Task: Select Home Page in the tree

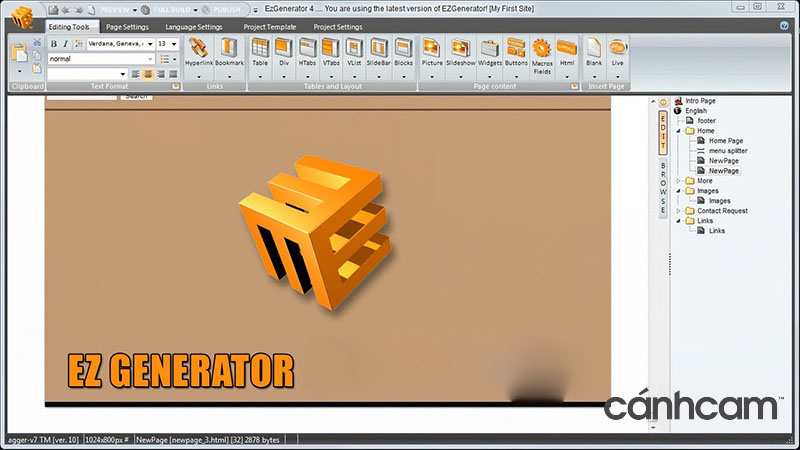Action: pos(726,141)
